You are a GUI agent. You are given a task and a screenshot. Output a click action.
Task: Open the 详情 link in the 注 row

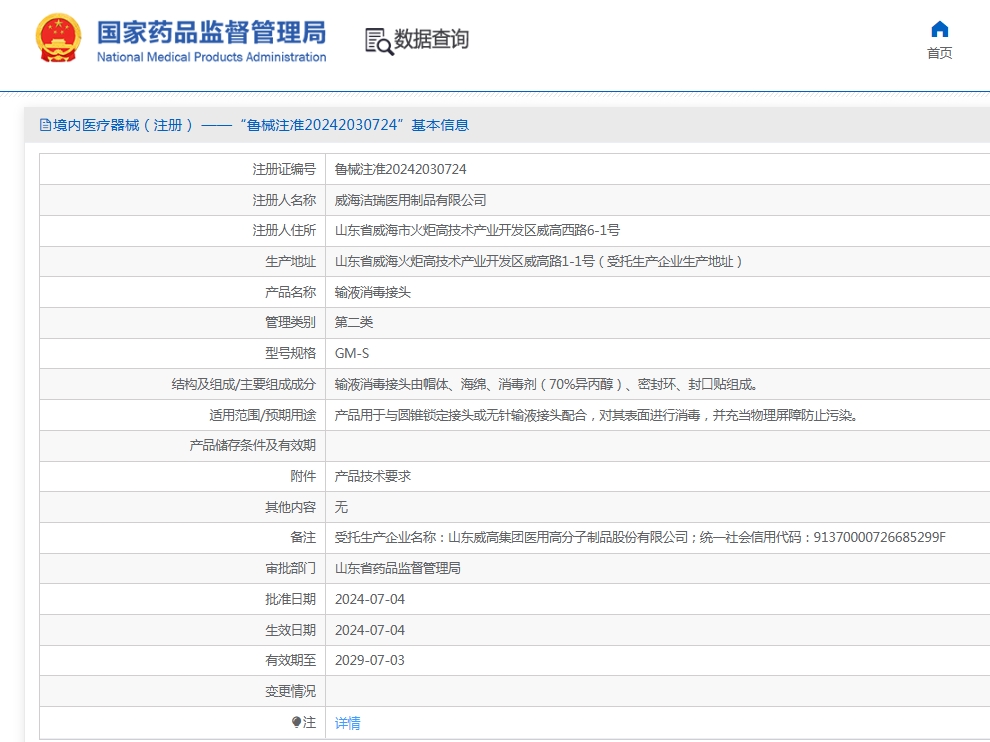coord(347,722)
